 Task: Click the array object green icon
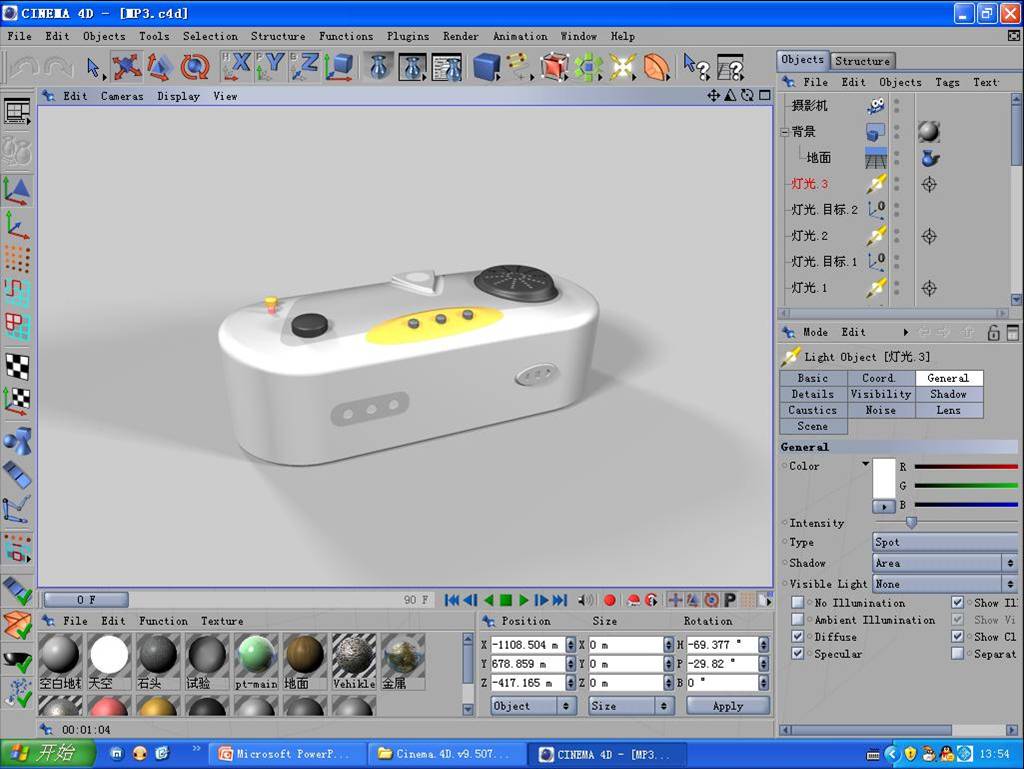click(x=588, y=67)
